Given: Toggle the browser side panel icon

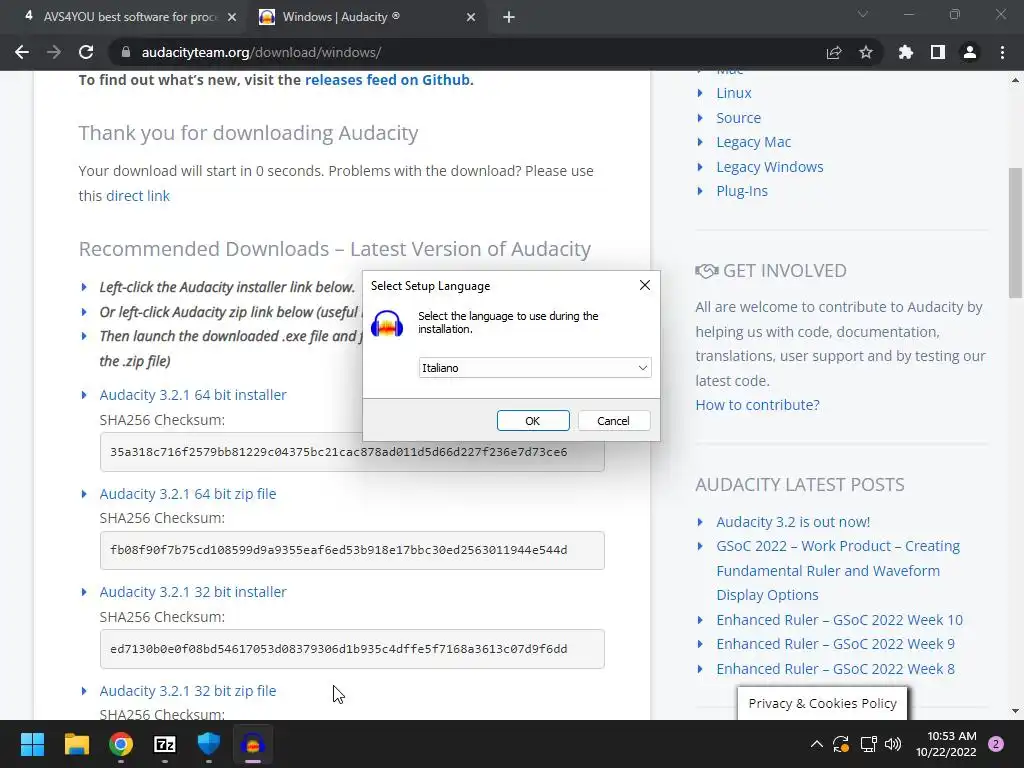Looking at the screenshot, I should (938, 52).
